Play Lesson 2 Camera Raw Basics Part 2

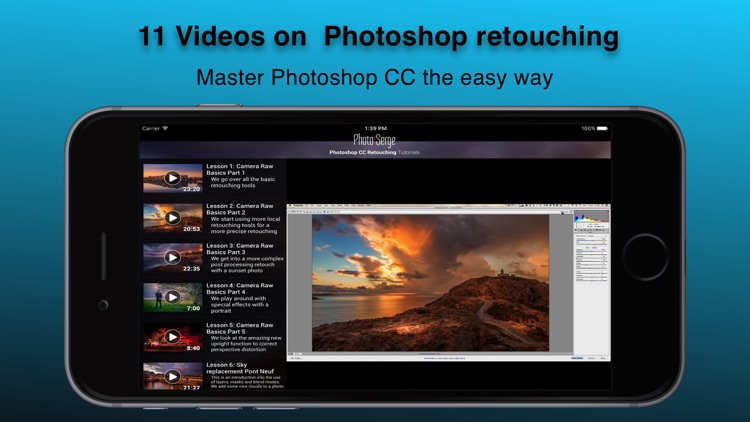click(x=172, y=218)
